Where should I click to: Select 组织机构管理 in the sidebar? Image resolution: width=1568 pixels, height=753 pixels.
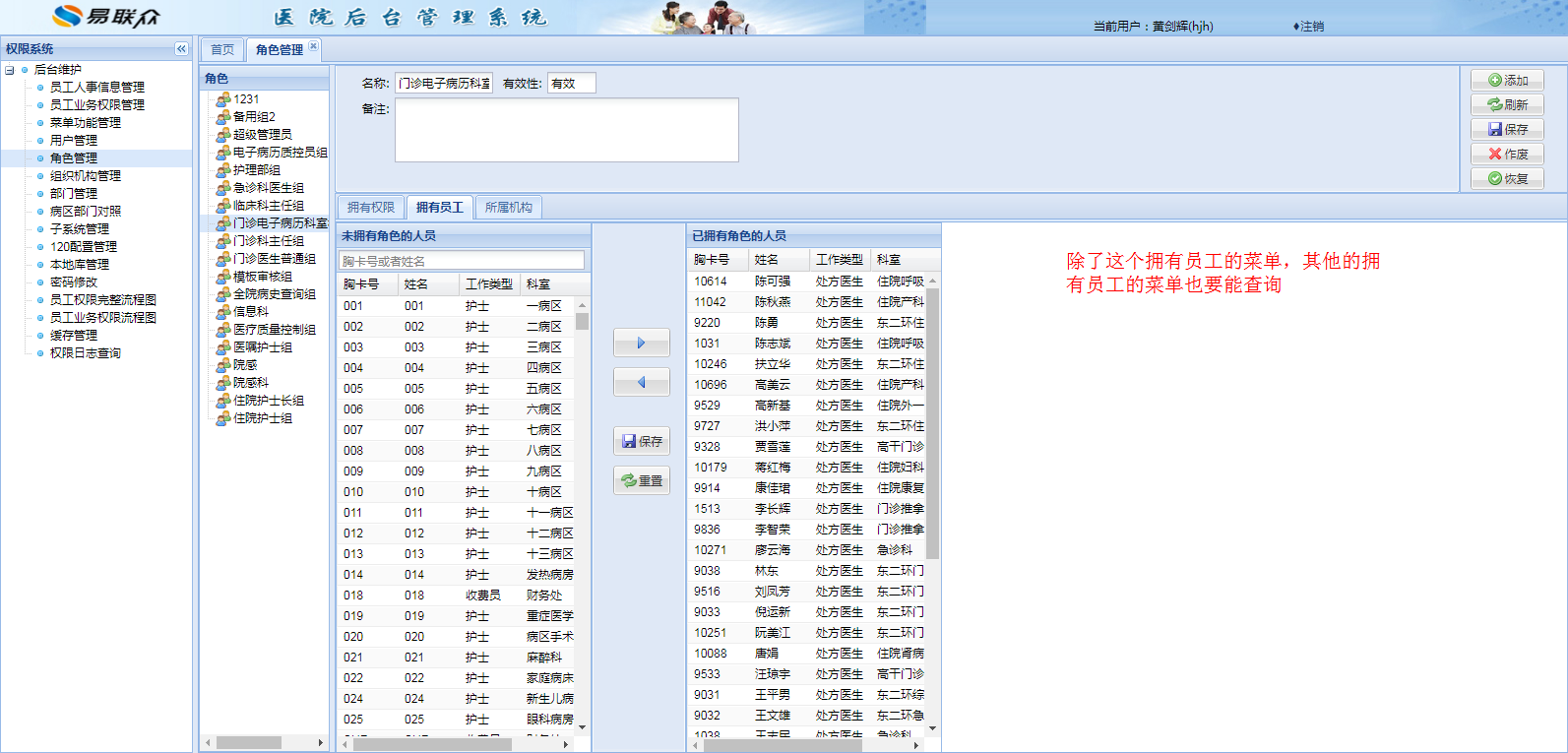[x=86, y=176]
